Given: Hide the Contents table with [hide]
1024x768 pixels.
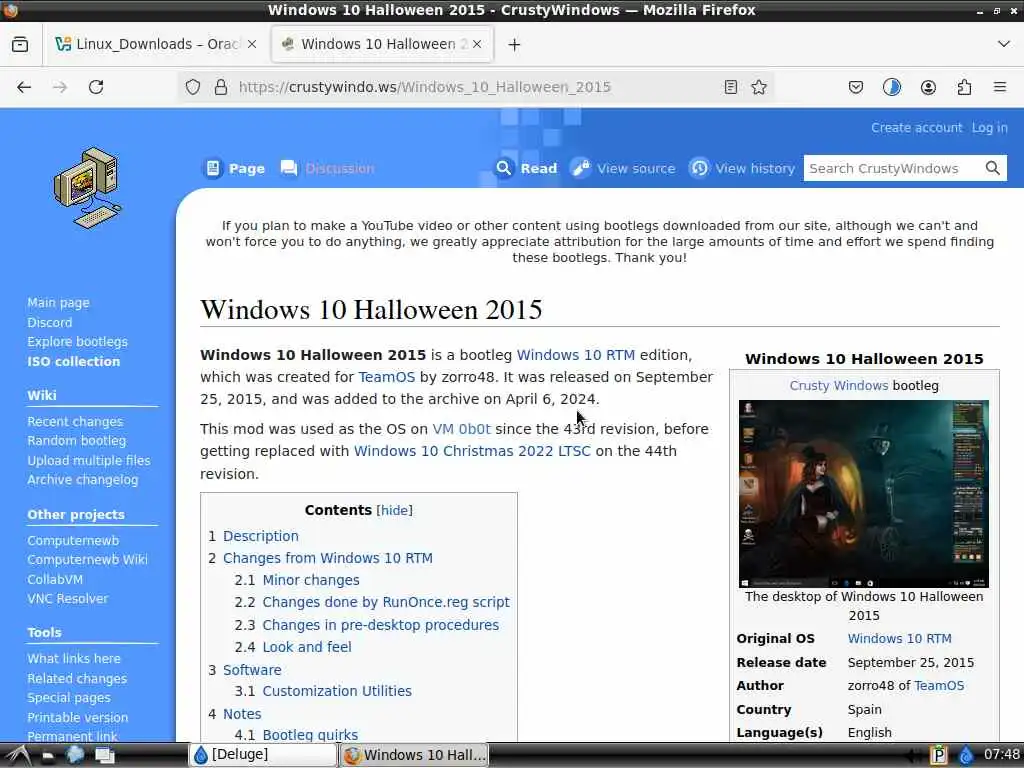Looking at the screenshot, I should 394,511.
